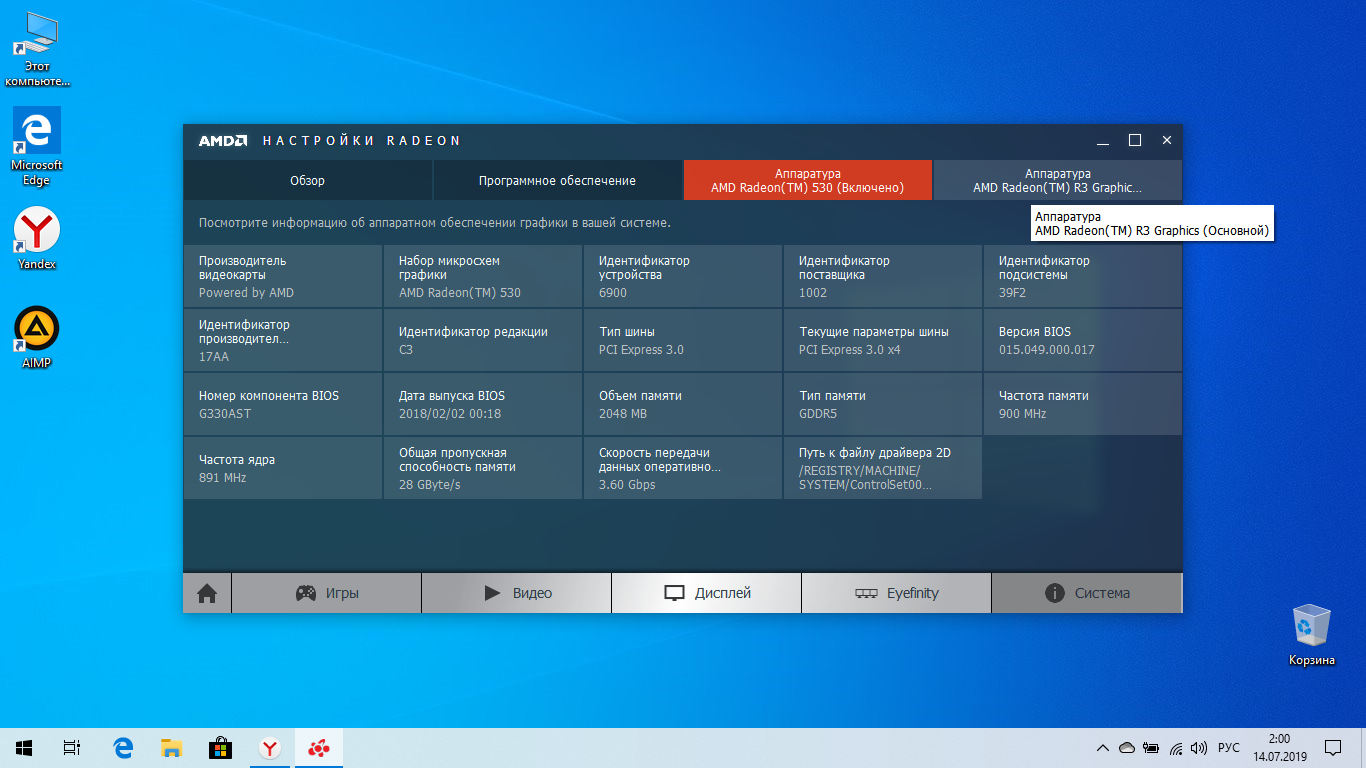The height and width of the screenshot is (768, 1366).
Task: Open the volume speaker tray icon
Action: [x=1199, y=747]
